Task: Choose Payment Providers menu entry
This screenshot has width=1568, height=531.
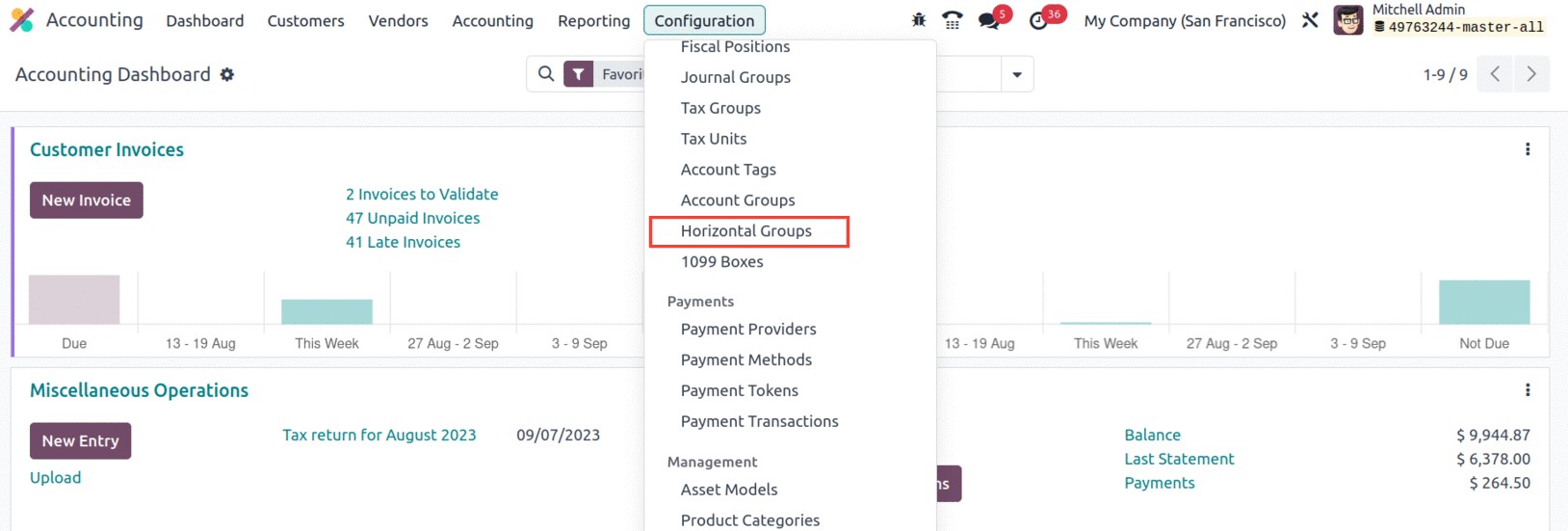Action: pos(748,330)
